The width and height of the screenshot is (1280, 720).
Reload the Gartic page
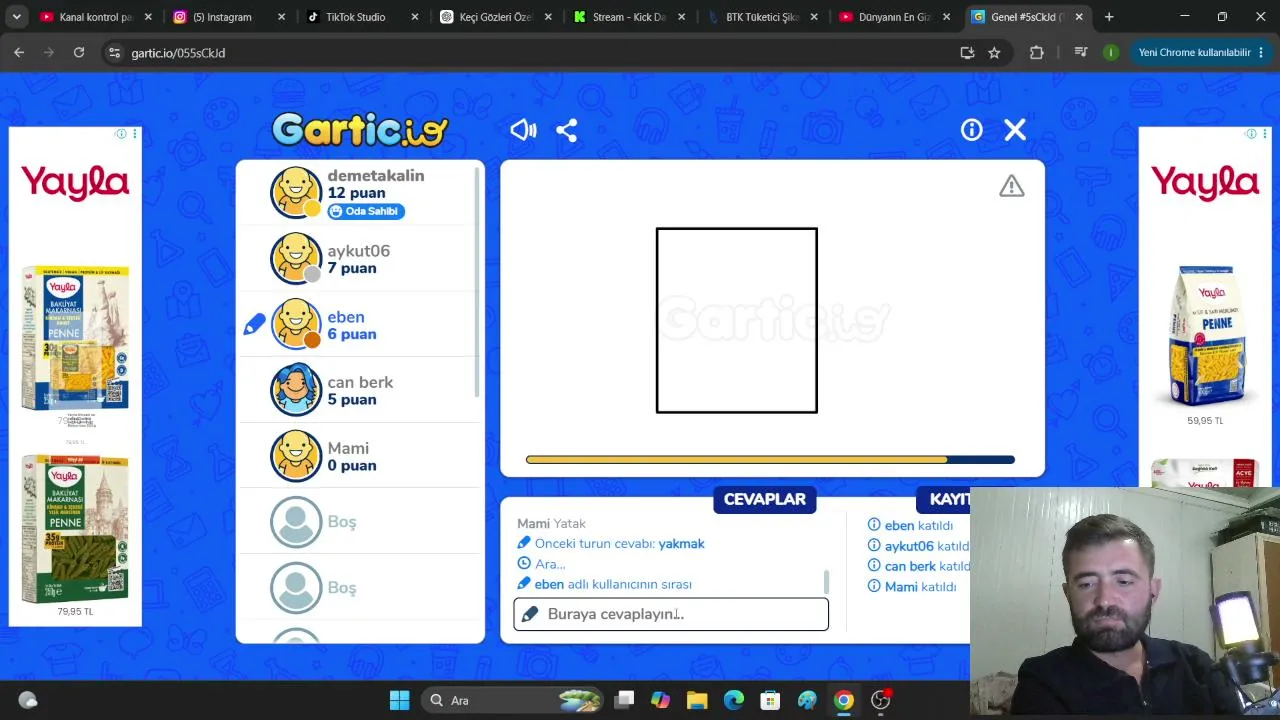click(x=79, y=53)
